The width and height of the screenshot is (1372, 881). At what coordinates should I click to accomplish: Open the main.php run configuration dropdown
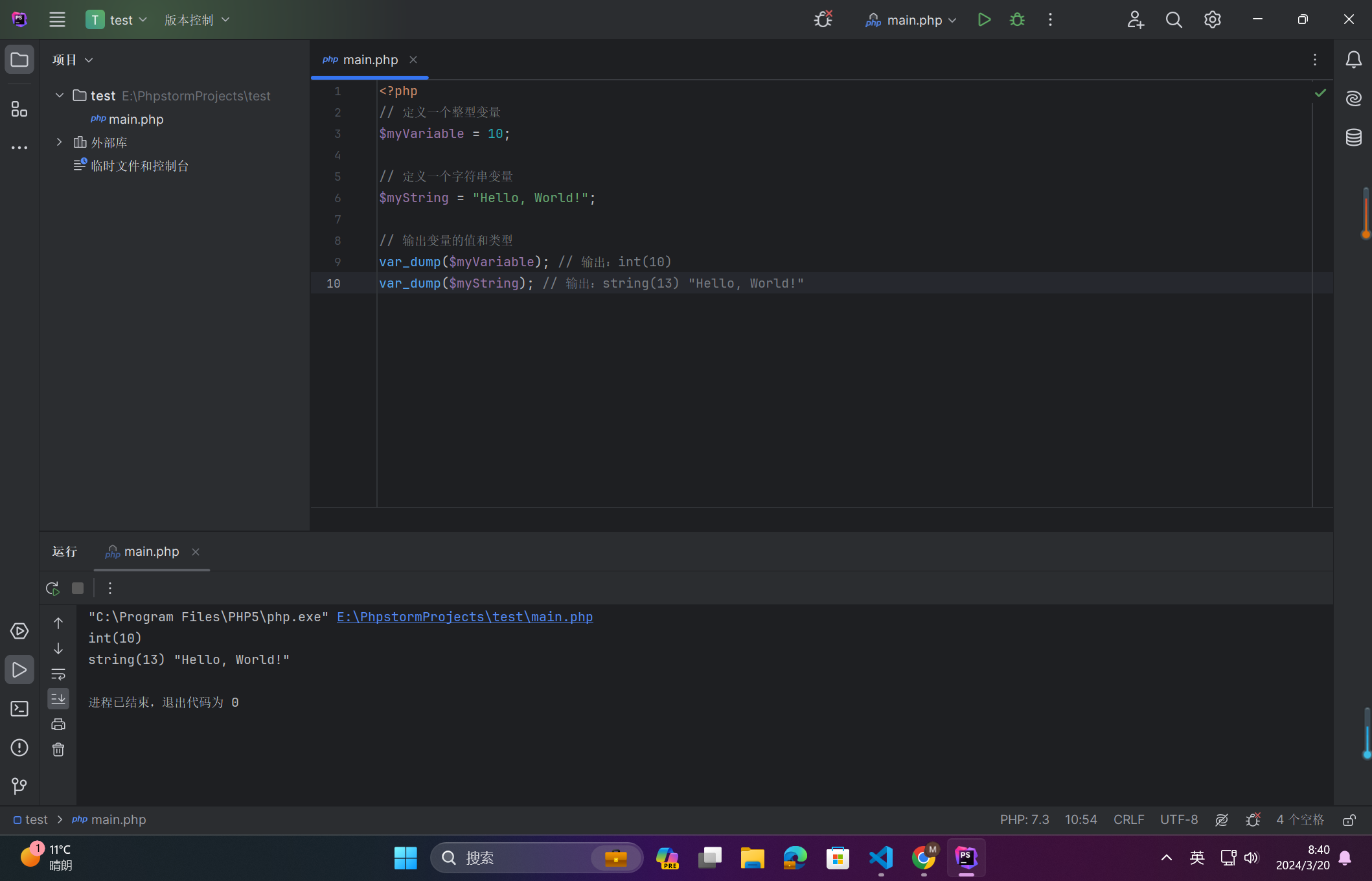point(913,20)
